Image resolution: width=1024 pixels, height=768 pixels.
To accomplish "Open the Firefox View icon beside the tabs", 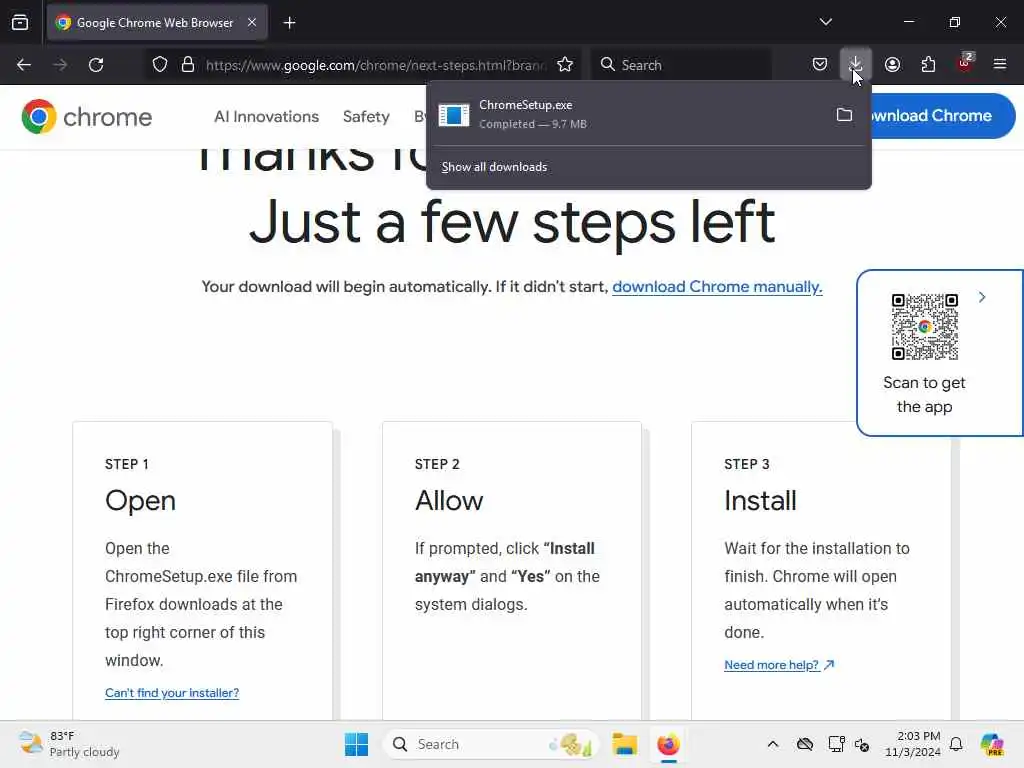I will 20,22.
